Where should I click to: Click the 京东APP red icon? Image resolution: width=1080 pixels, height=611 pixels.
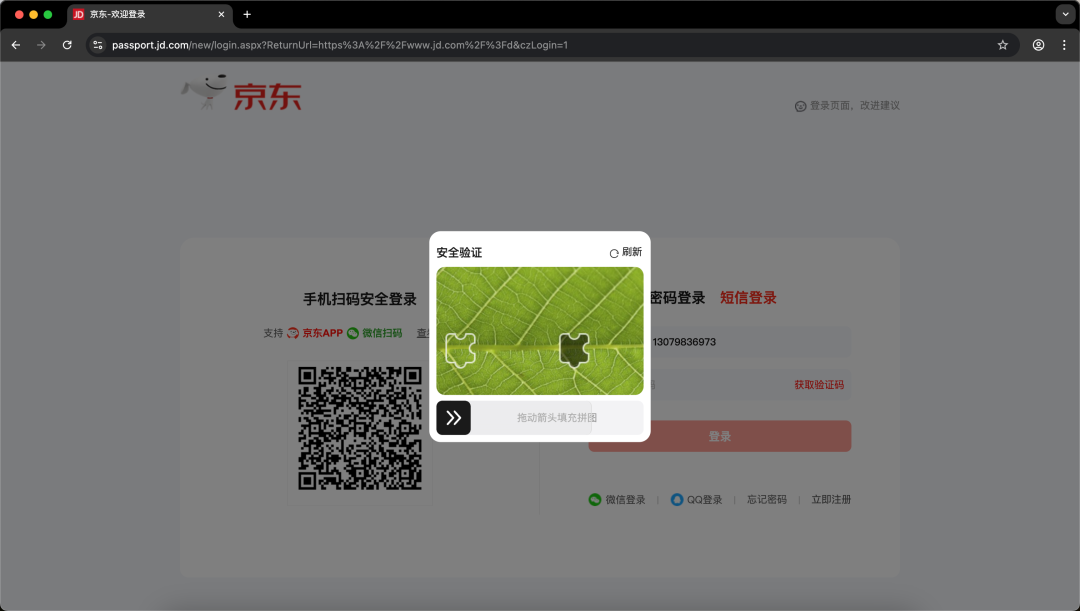293,332
